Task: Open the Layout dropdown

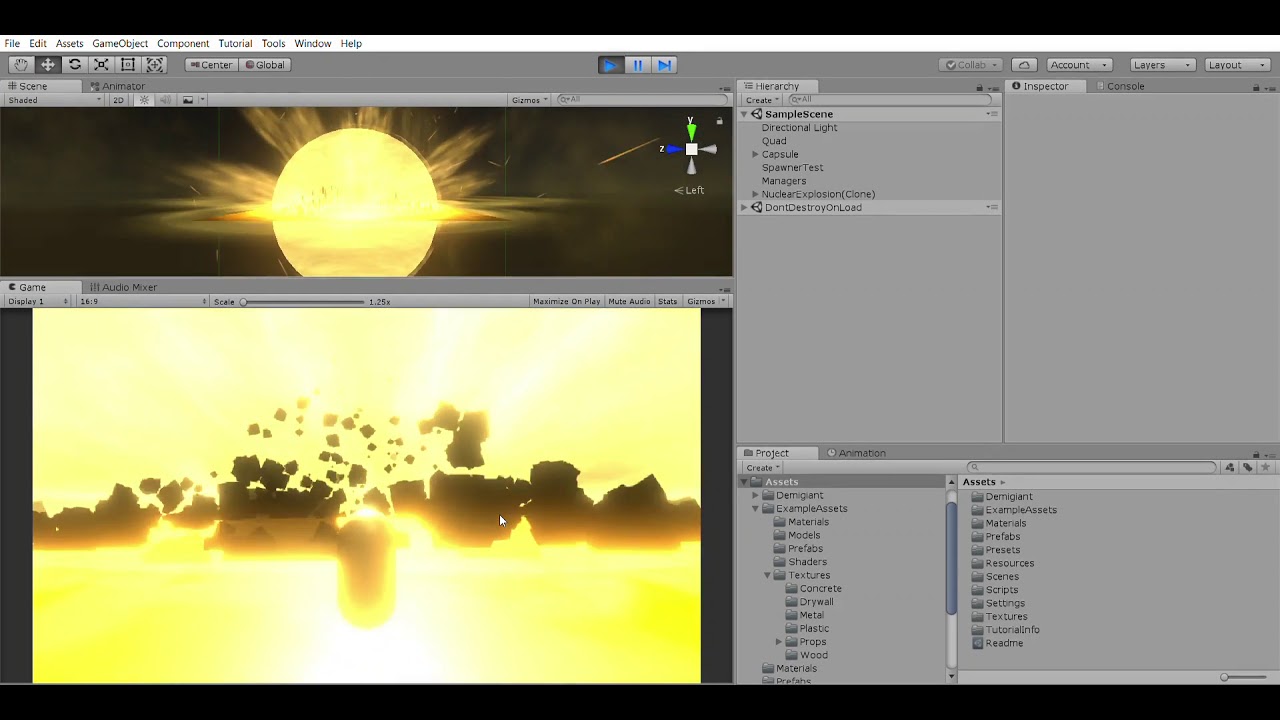Action: coord(1237,65)
